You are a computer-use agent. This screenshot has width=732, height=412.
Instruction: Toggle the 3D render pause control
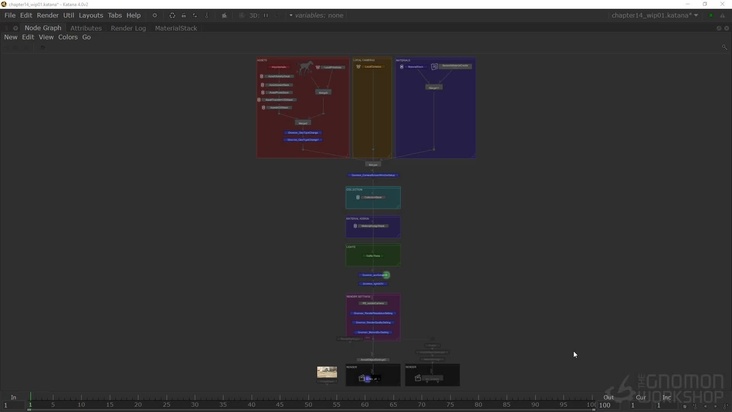[266, 15]
